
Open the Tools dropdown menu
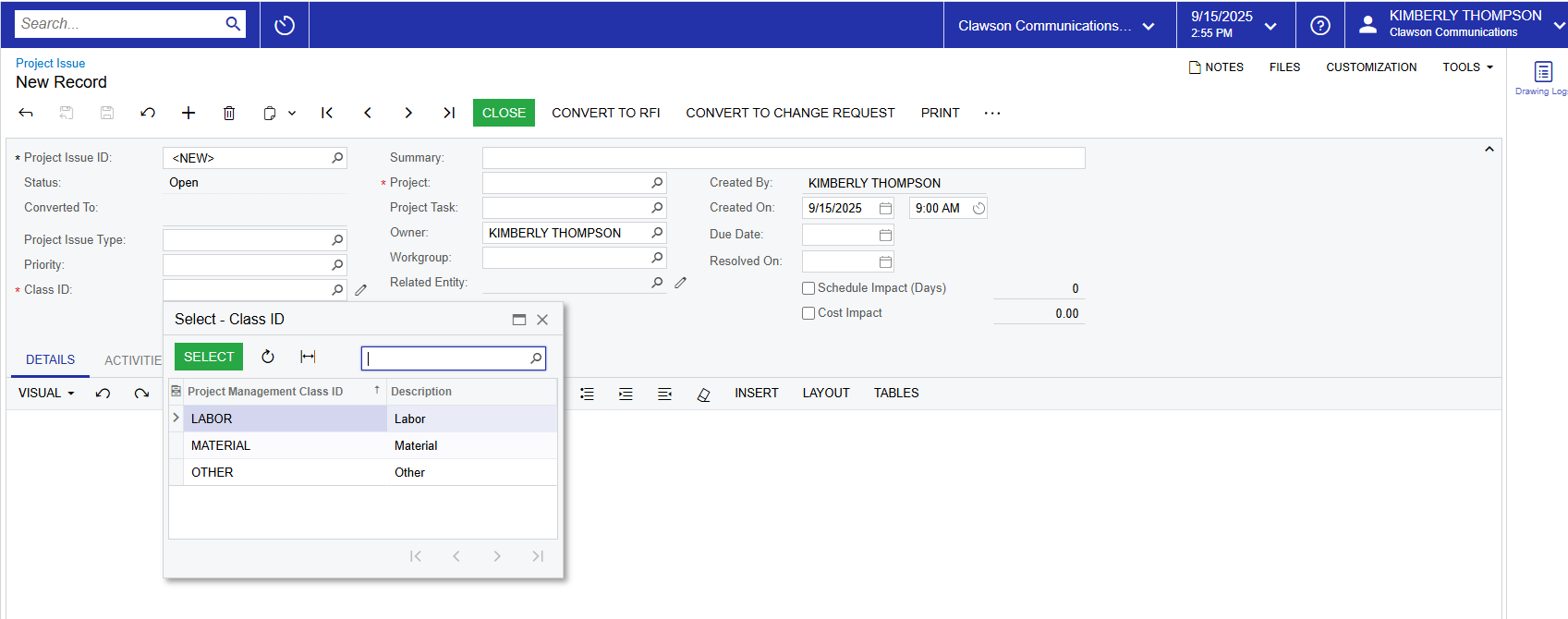(1467, 67)
